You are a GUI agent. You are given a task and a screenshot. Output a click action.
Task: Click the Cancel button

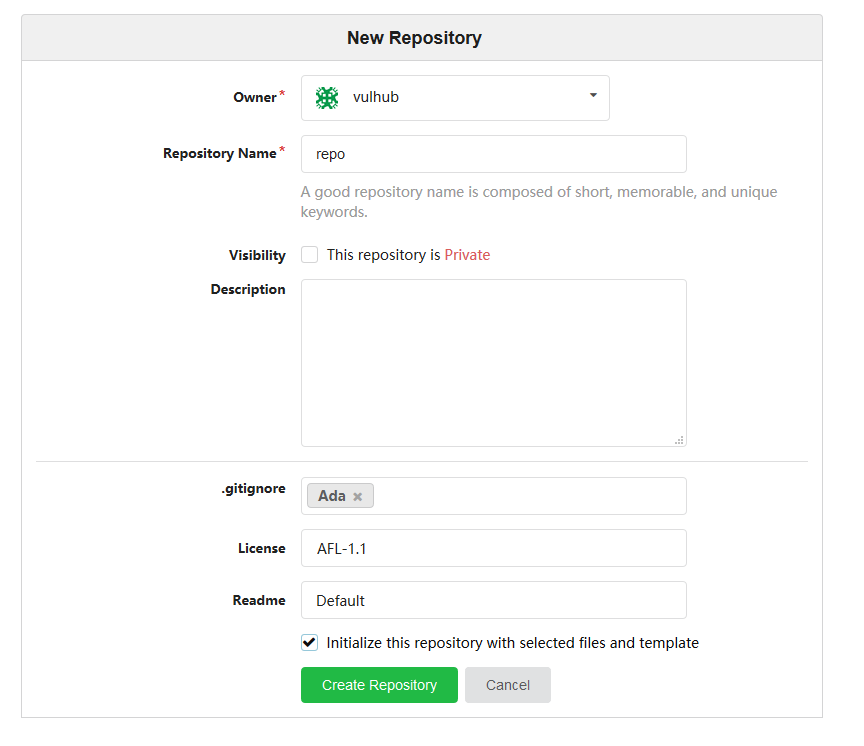(507, 685)
